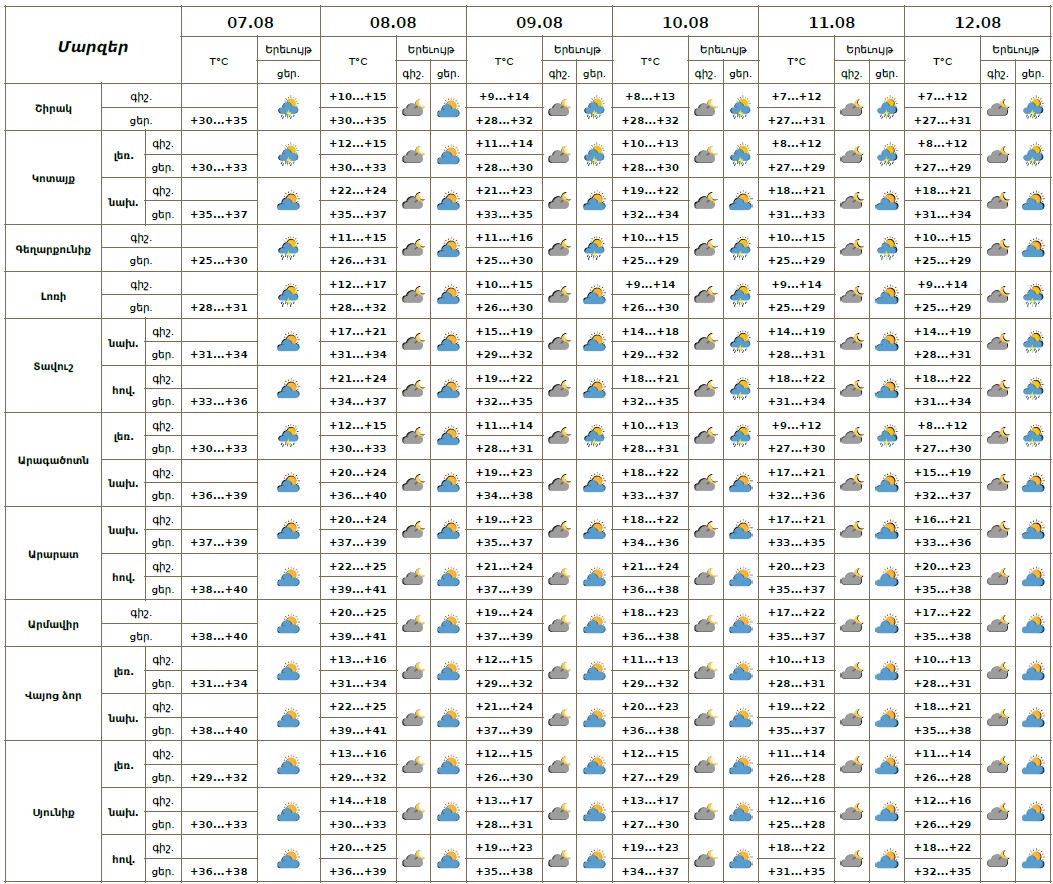The width and height of the screenshot is (1053, 884).
Task: Click Գեղարքունիք daytime storm icon for 09.08
Action: pos(595,248)
